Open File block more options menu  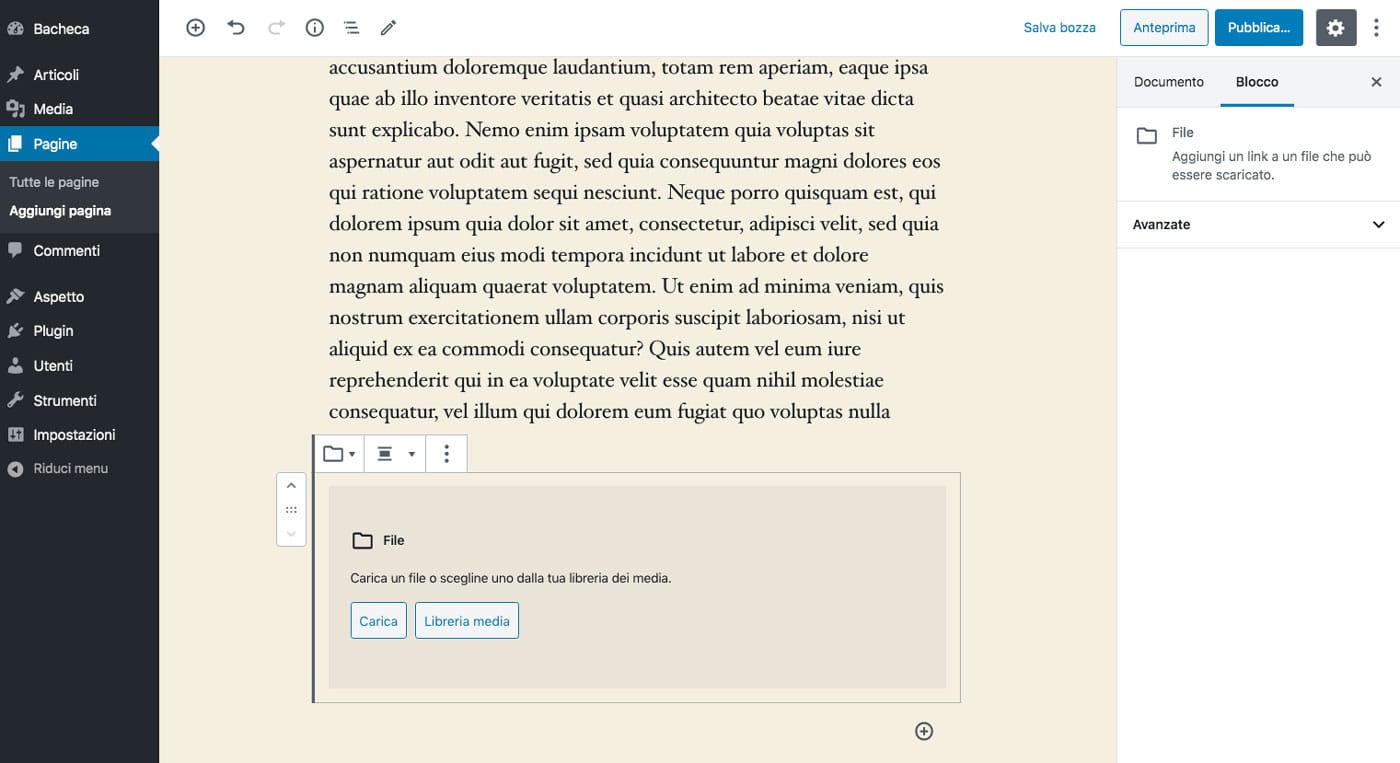[446, 454]
